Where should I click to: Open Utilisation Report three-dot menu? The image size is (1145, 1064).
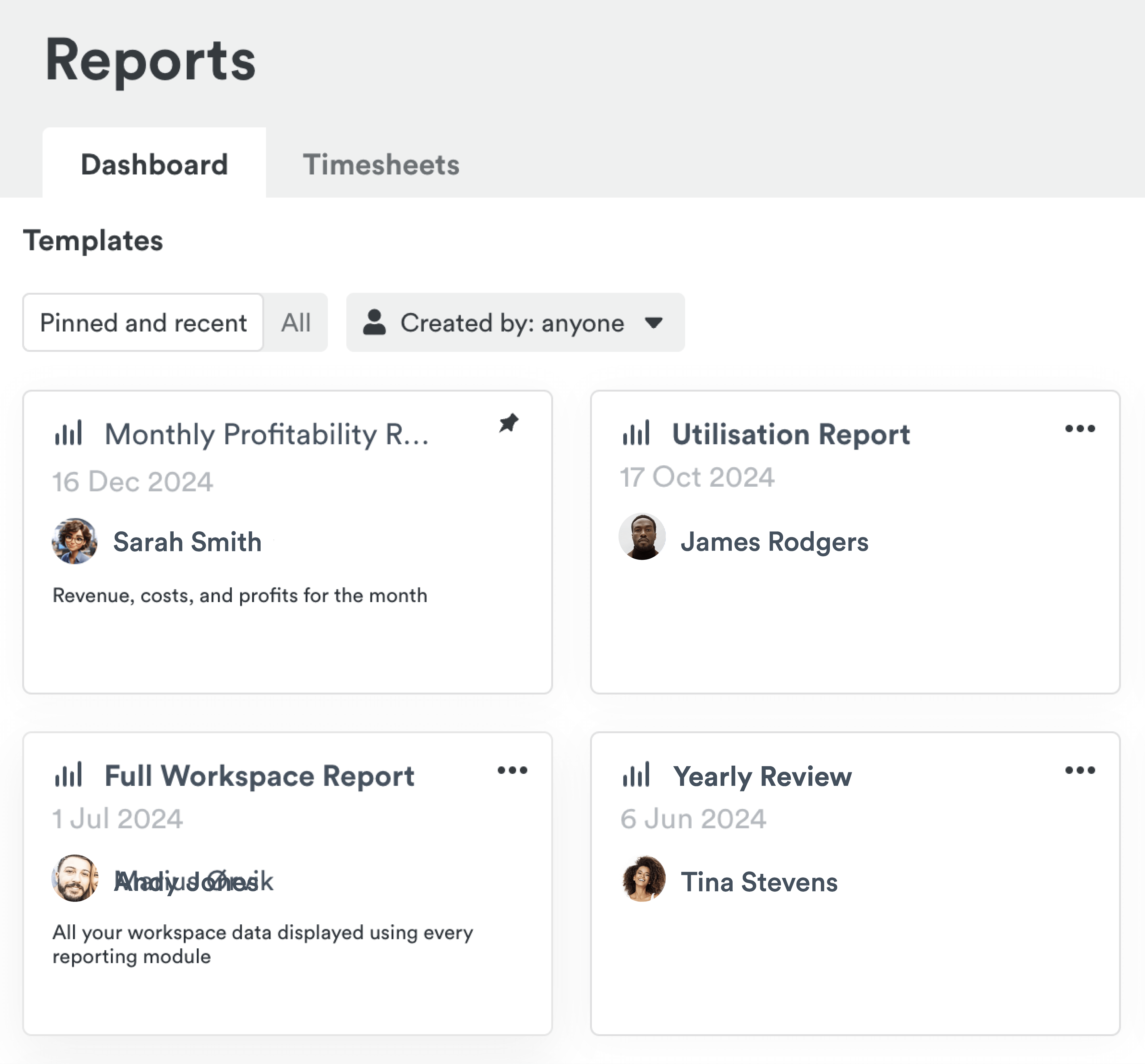click(x=1079, y=428)
